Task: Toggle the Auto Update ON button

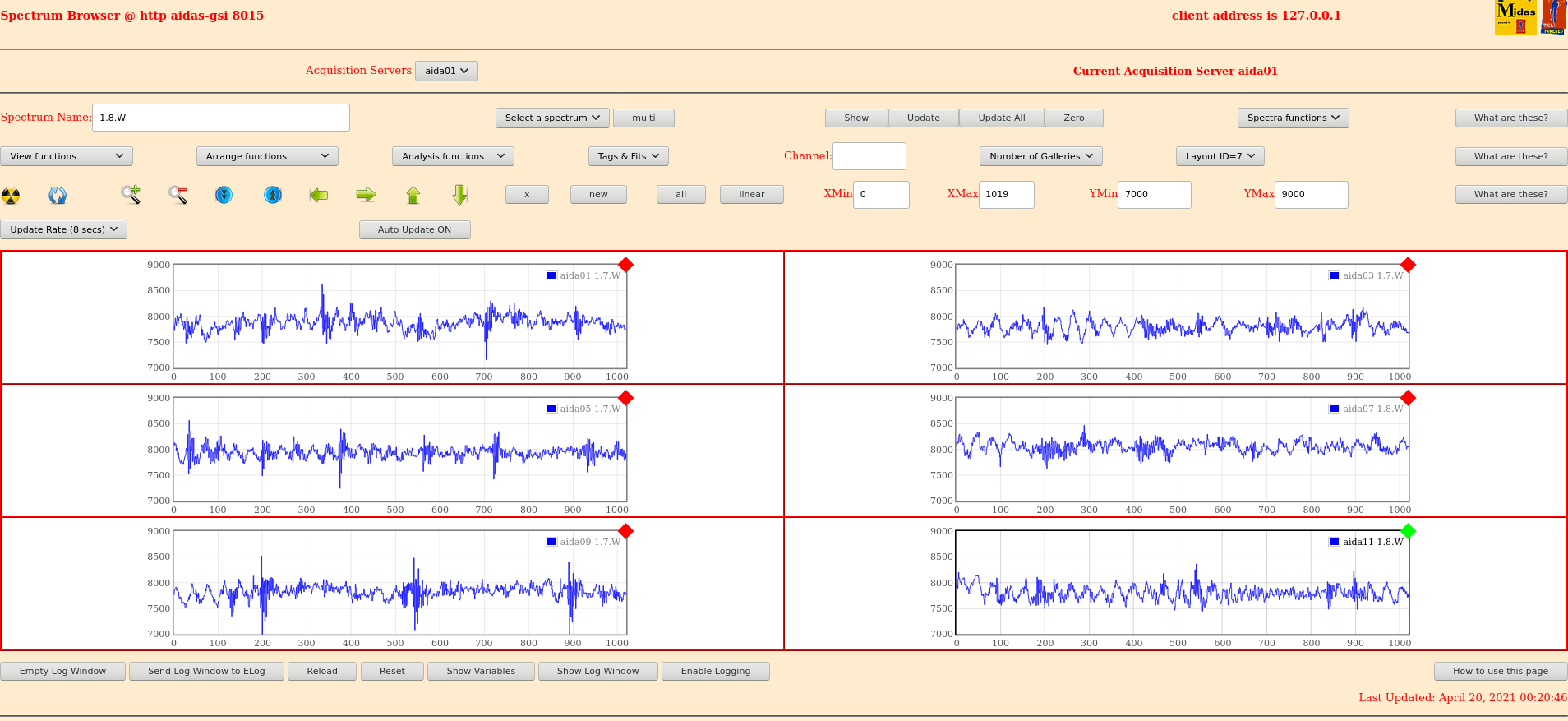Action: (414, 230)
